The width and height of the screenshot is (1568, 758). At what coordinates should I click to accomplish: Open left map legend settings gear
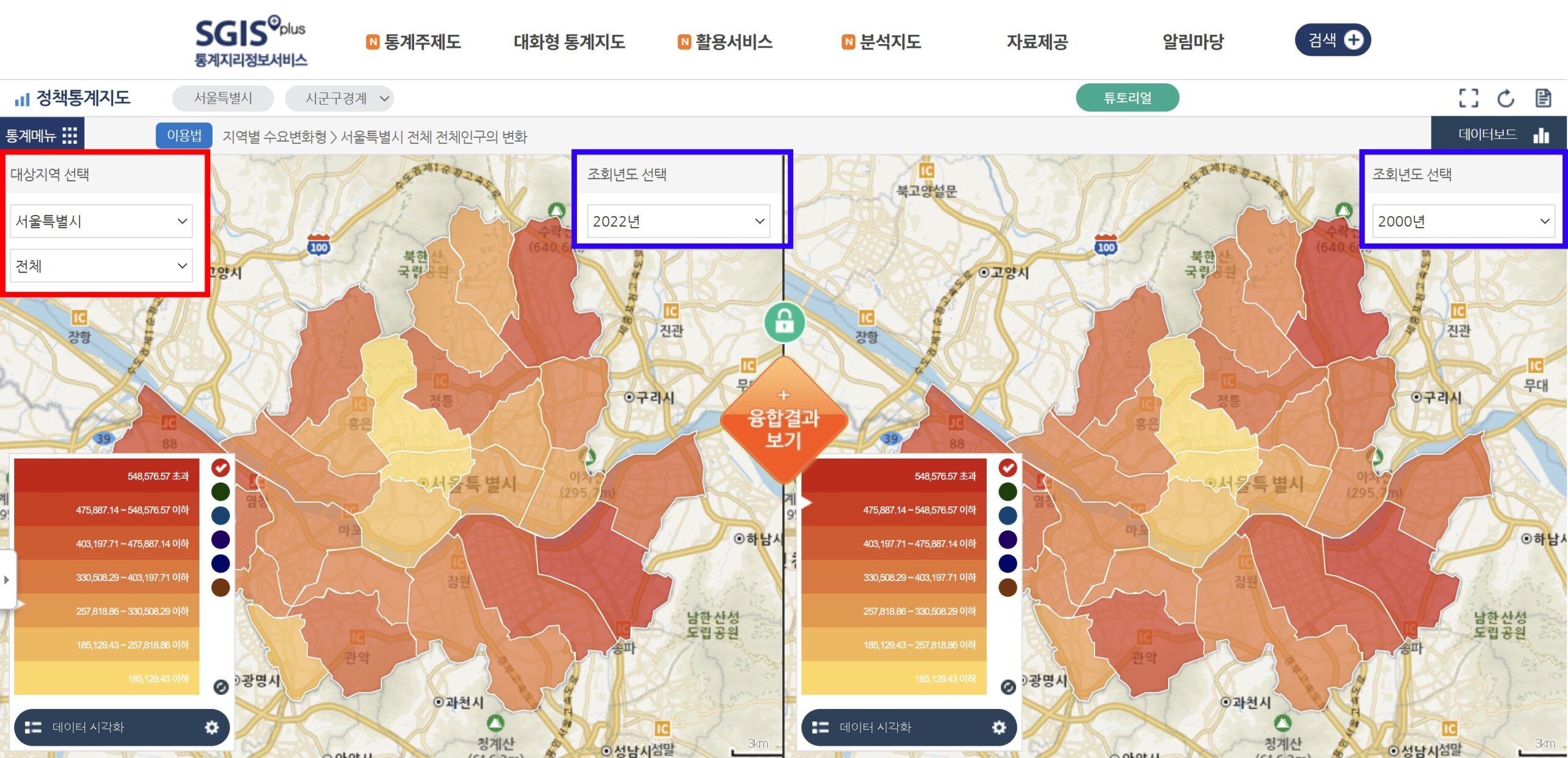pos(211,727)
